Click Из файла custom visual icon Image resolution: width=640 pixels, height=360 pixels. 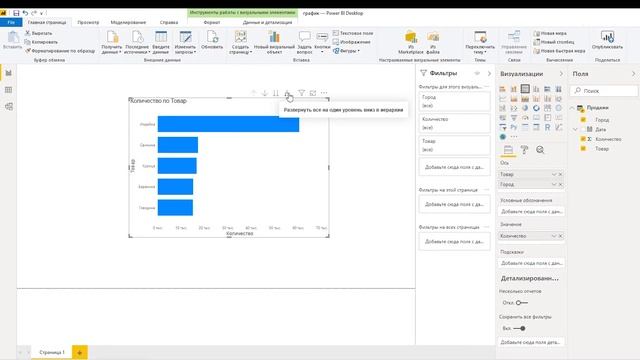tap(433, 37)
